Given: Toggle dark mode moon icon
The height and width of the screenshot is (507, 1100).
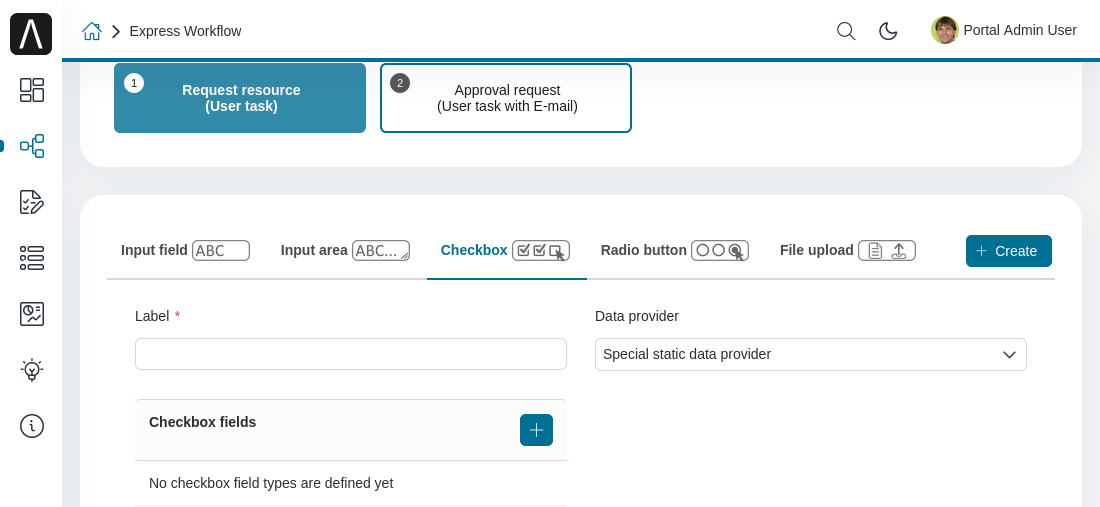Looking at the screenshot, I should pos(888,31).
